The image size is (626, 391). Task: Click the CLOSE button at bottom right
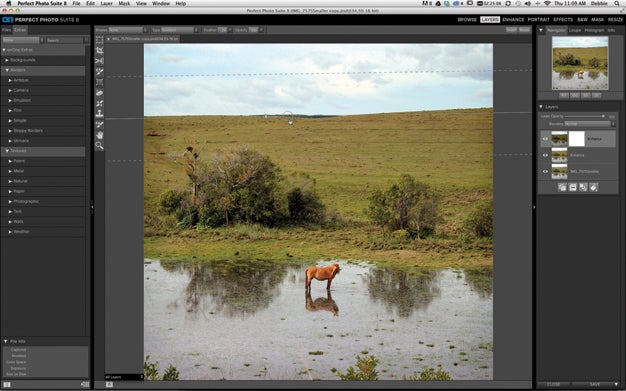pyautogui.click(x=553, y=384)
